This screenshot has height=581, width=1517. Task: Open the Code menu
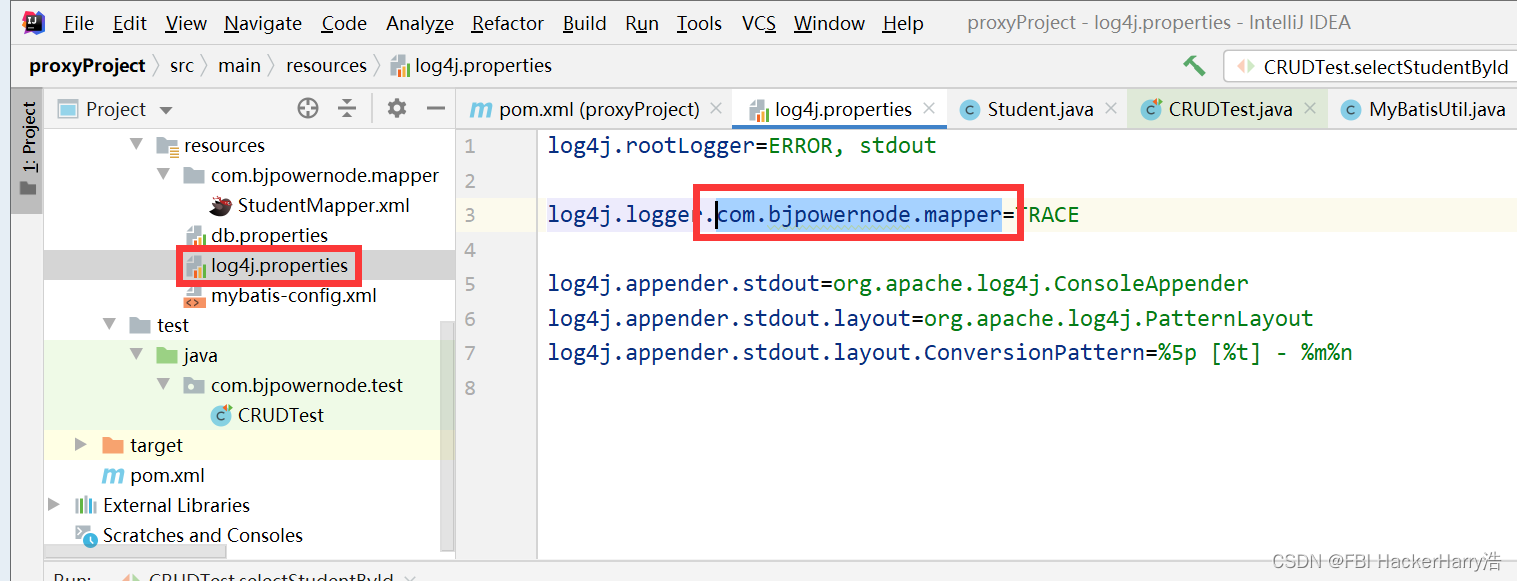pos(344,23)
